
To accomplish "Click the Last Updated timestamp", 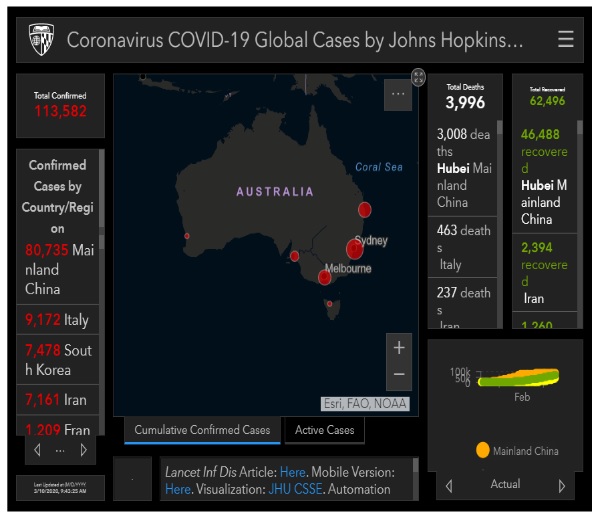I will [x=60, y=488].
